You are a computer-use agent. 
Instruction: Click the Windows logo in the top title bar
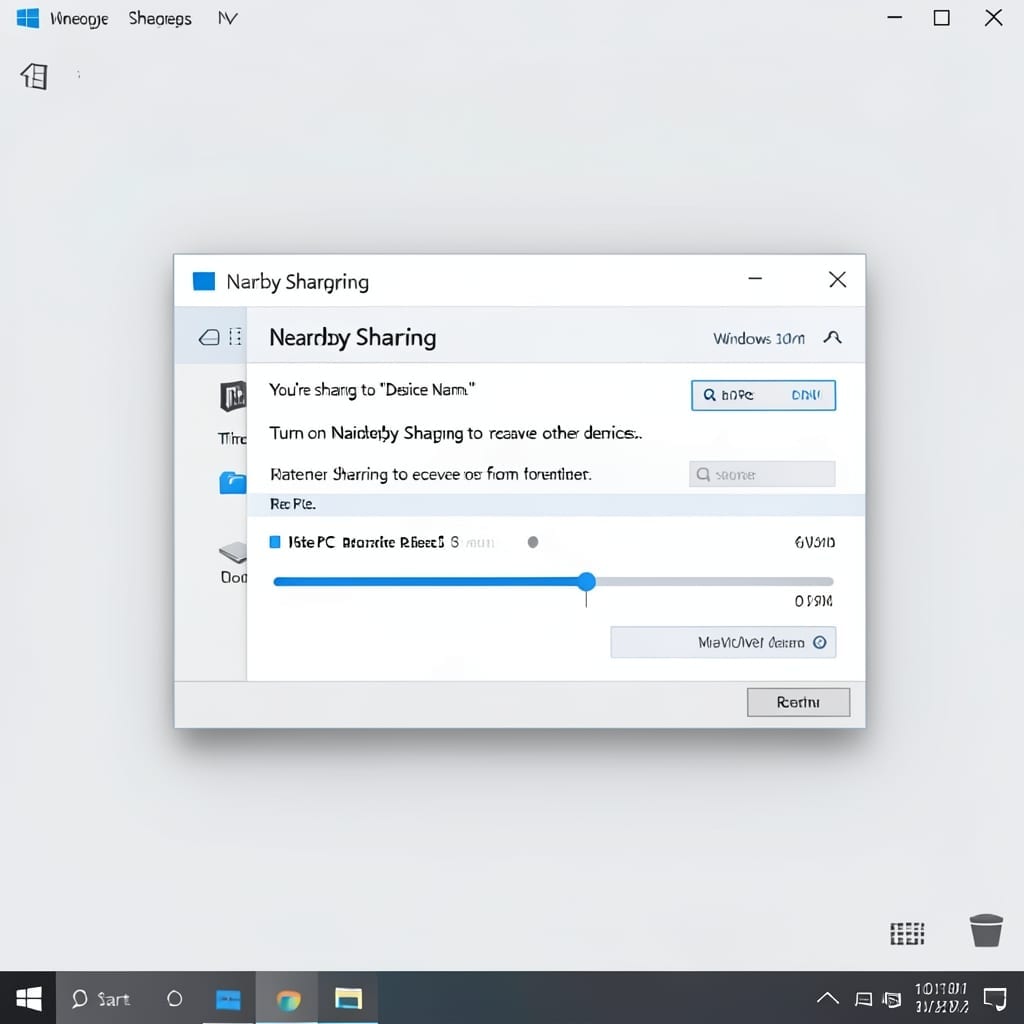click(x=27, y=18)
